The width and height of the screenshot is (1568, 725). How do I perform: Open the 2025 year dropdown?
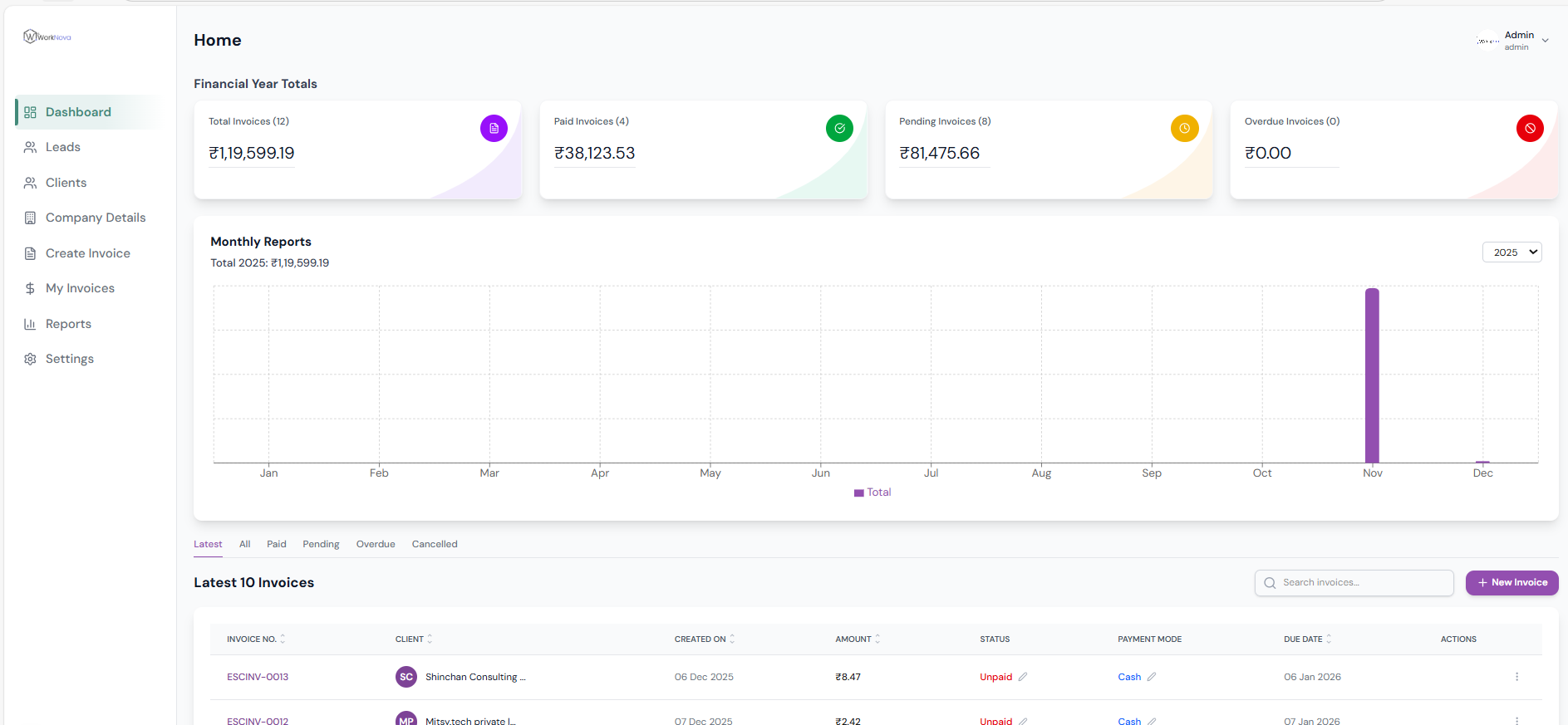tap(1511, 252)
